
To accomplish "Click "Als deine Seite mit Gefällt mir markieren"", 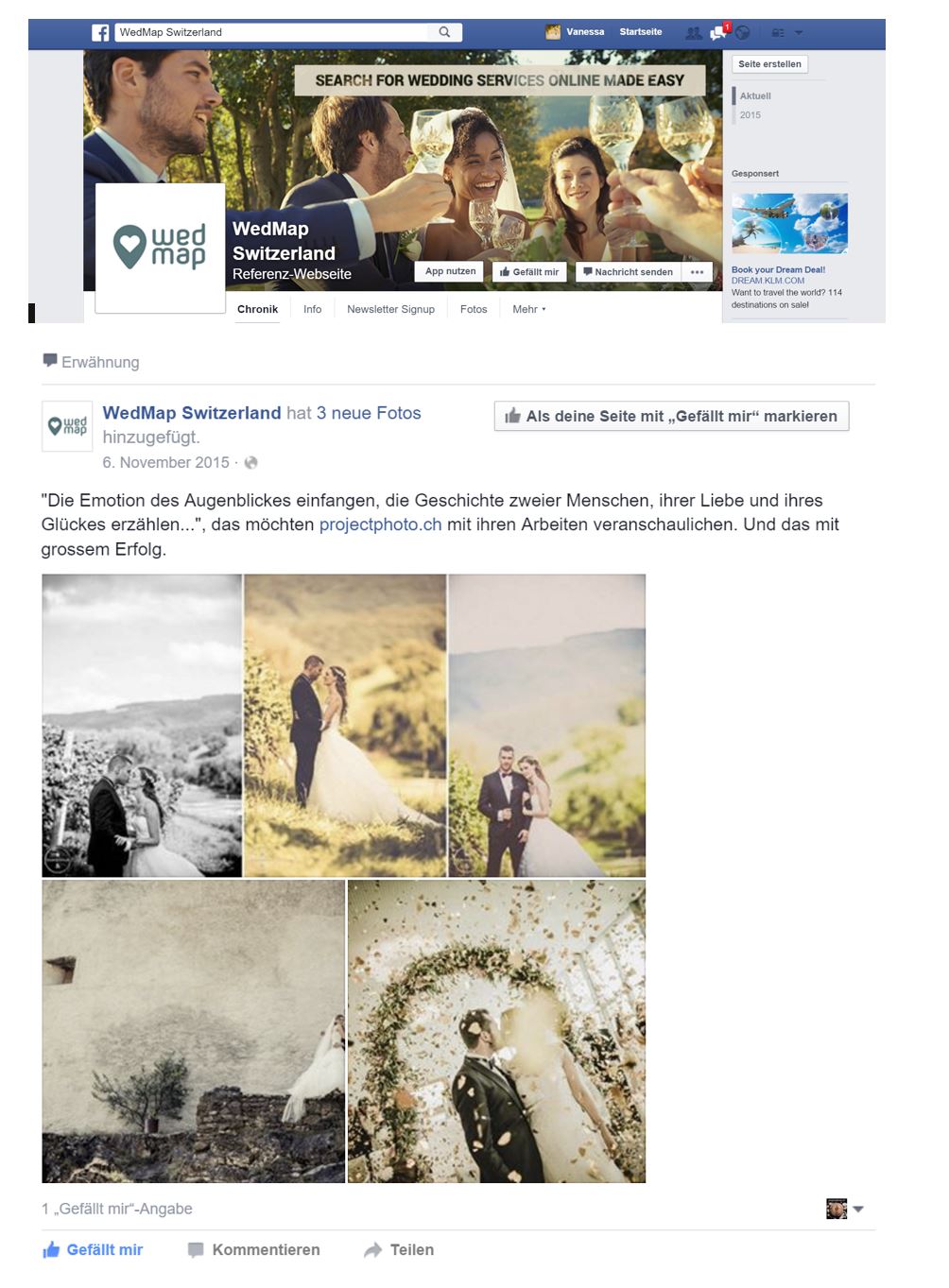I will 671,417.
